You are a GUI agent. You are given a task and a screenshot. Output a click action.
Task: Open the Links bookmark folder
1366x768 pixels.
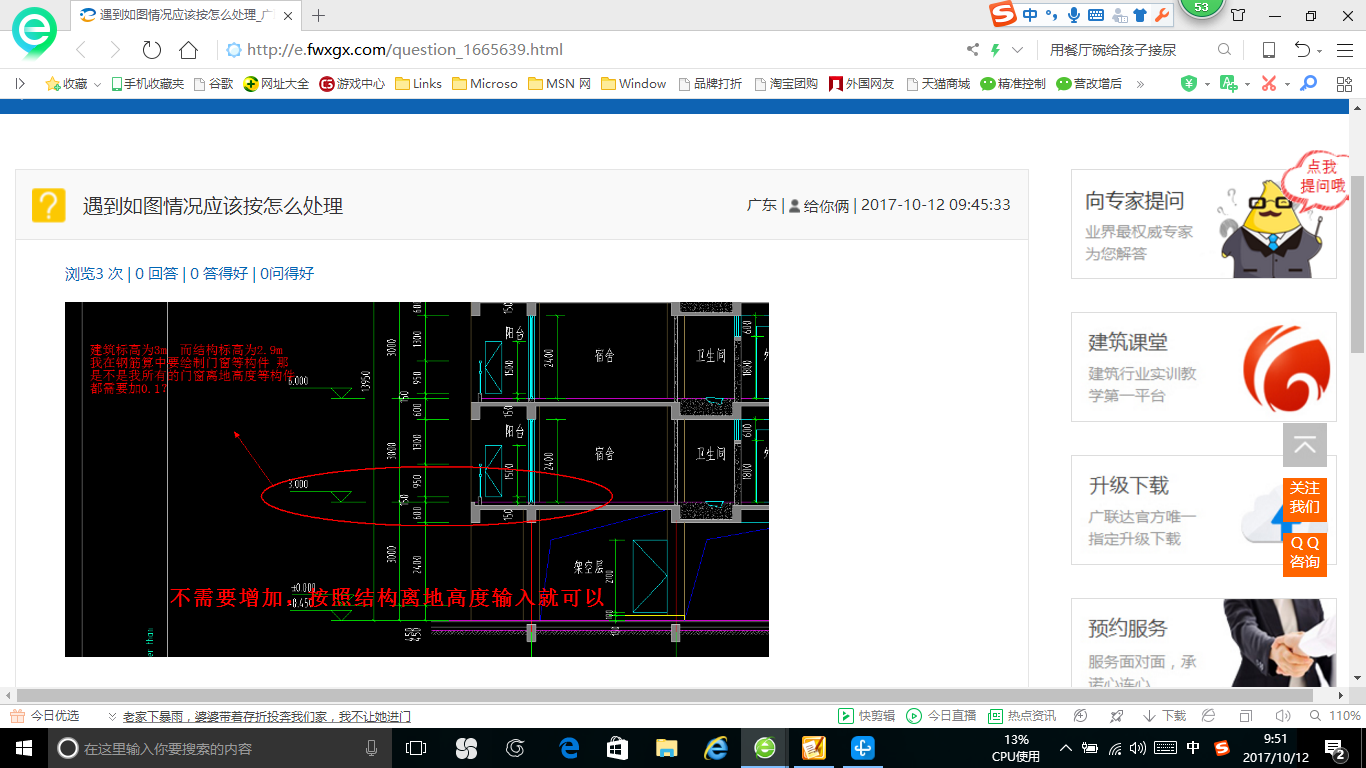pyautogui.click(x=418, y=84)
